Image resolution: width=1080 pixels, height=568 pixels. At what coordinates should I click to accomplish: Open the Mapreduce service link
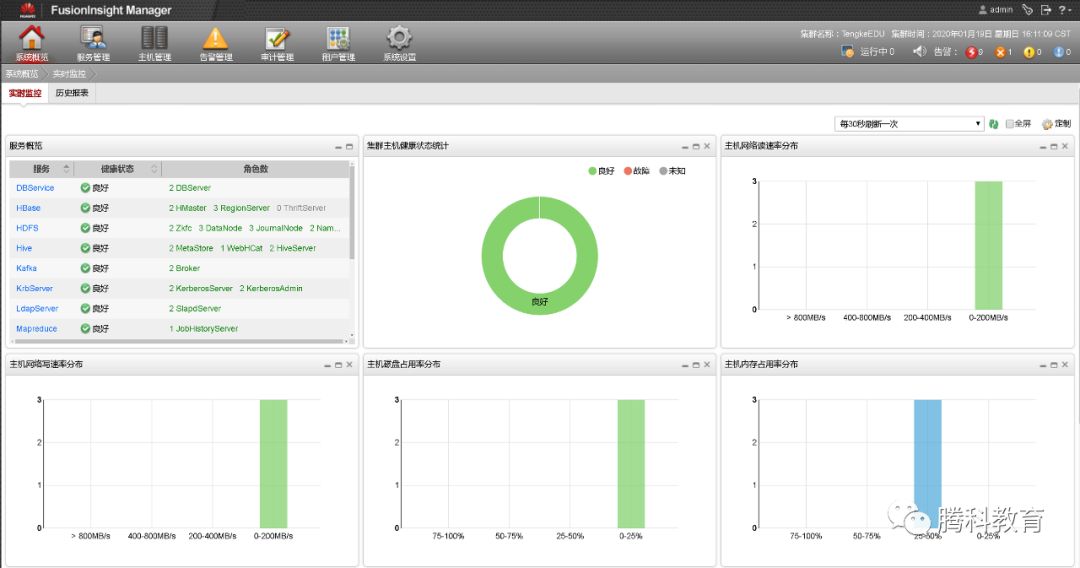[x=37, y=329]
